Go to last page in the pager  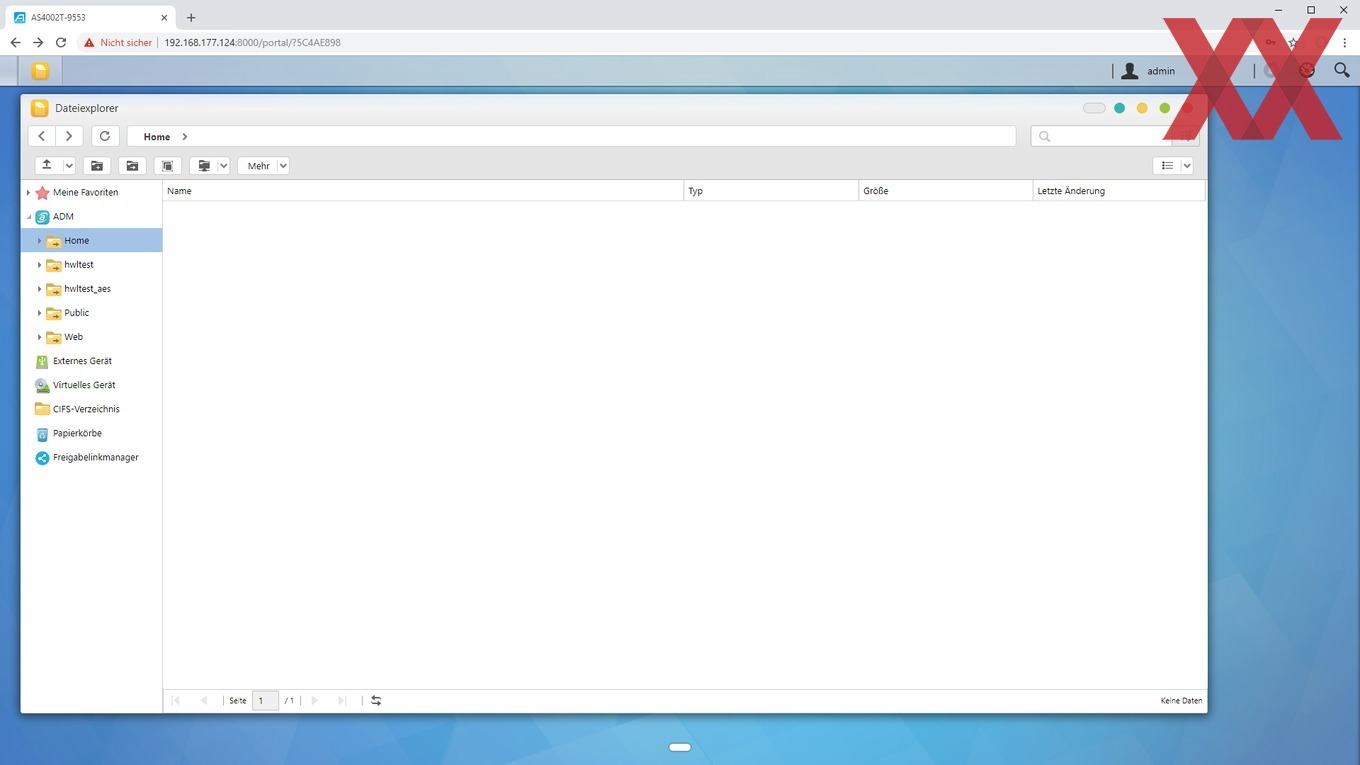(342, 701)
